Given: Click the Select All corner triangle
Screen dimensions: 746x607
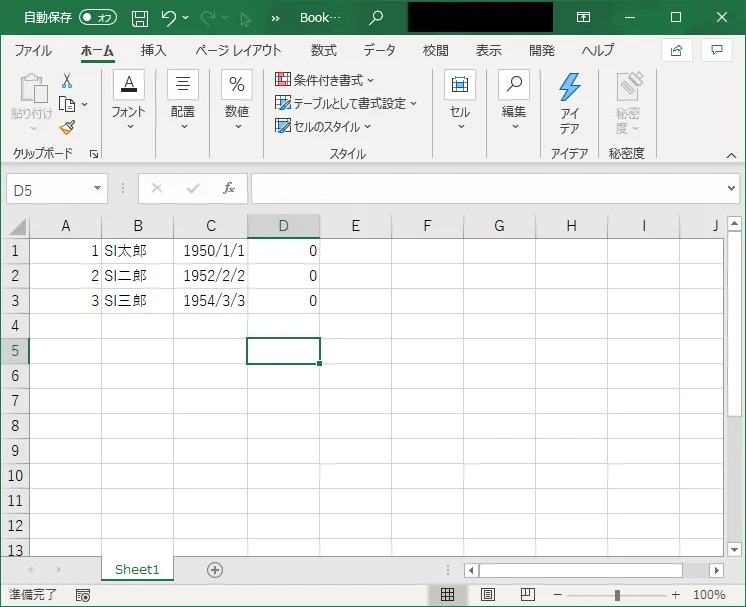Looking at the screenshot, I should pos(17,226).
